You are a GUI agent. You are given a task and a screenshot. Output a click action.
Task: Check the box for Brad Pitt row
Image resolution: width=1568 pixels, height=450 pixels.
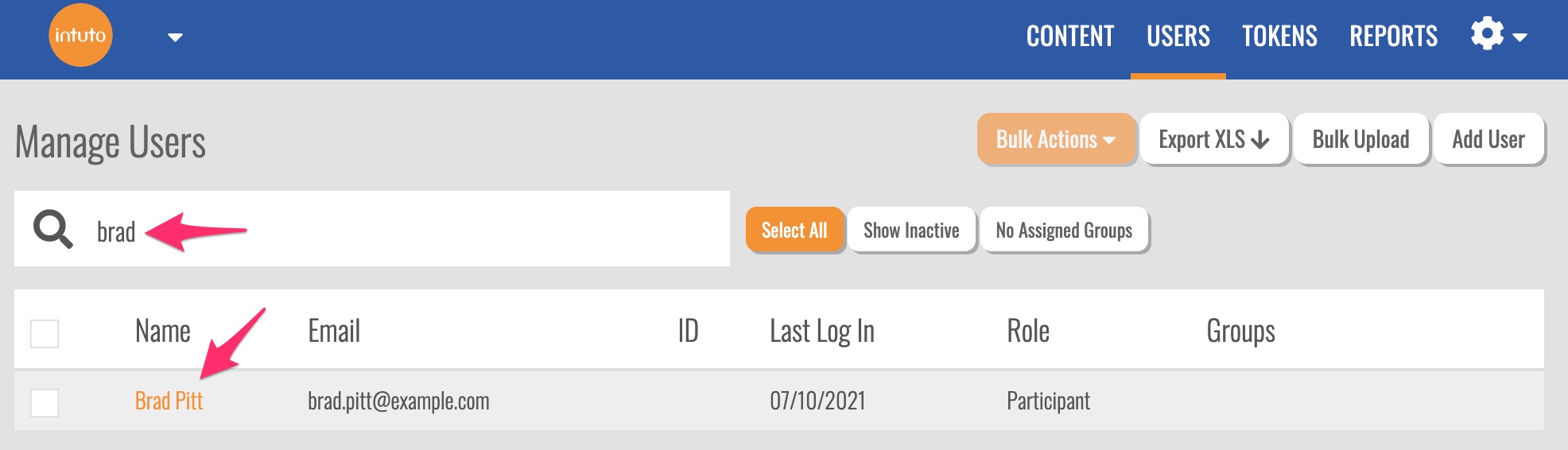(x=45, y=402)
